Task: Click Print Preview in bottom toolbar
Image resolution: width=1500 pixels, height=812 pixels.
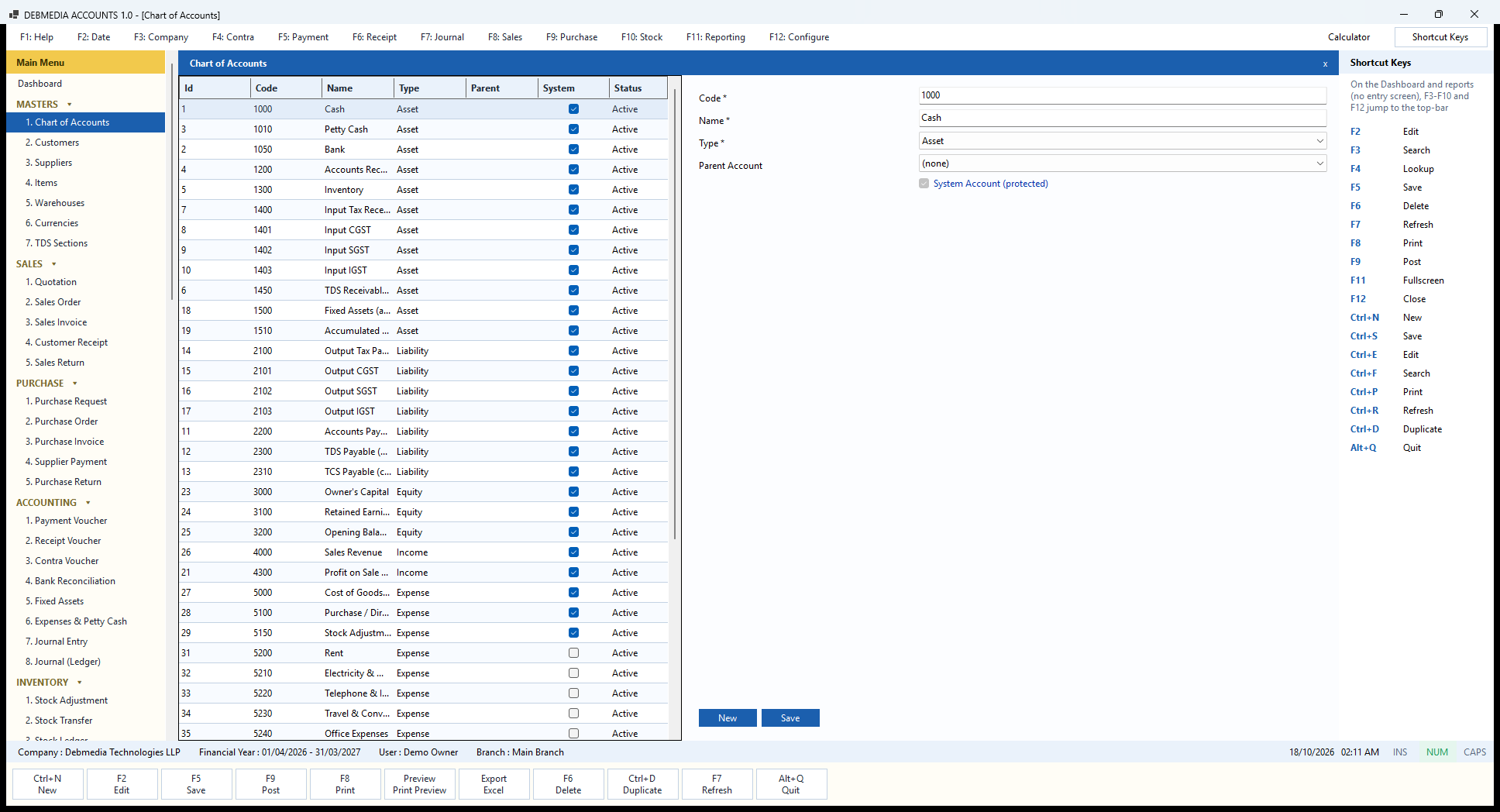Action: click(419, 784)
